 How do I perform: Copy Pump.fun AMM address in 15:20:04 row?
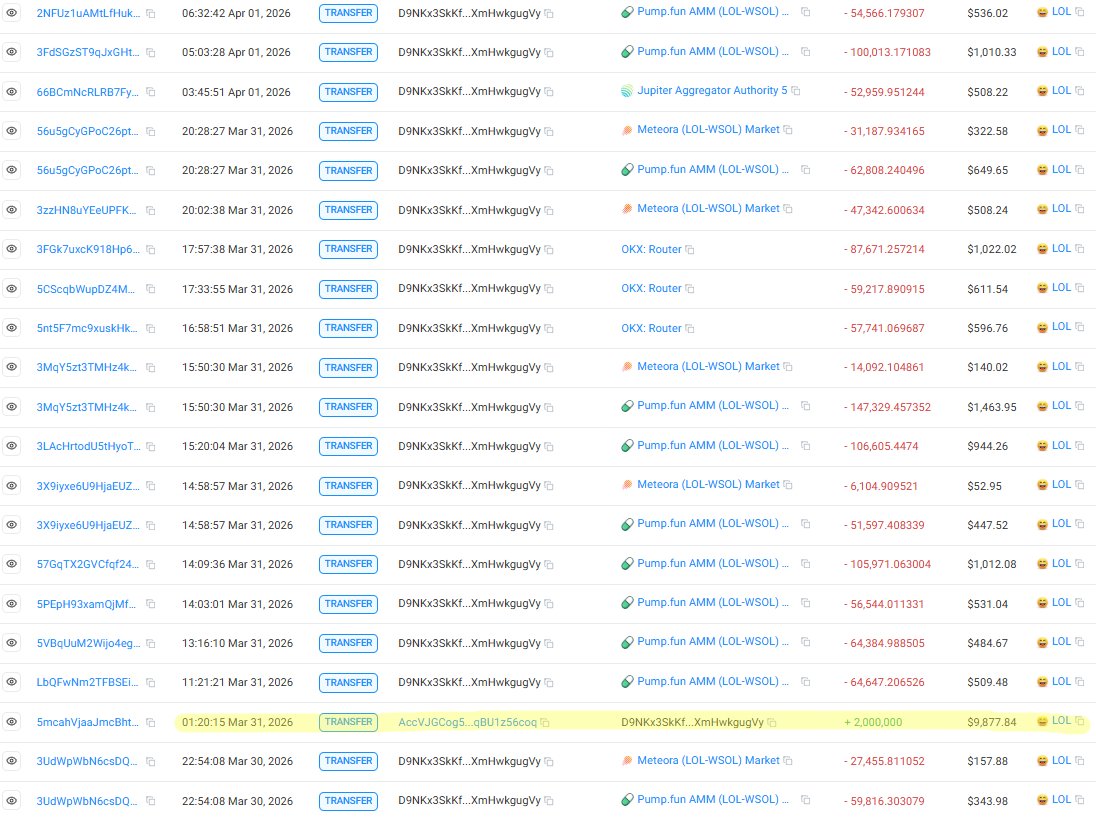tap(805, 445)
